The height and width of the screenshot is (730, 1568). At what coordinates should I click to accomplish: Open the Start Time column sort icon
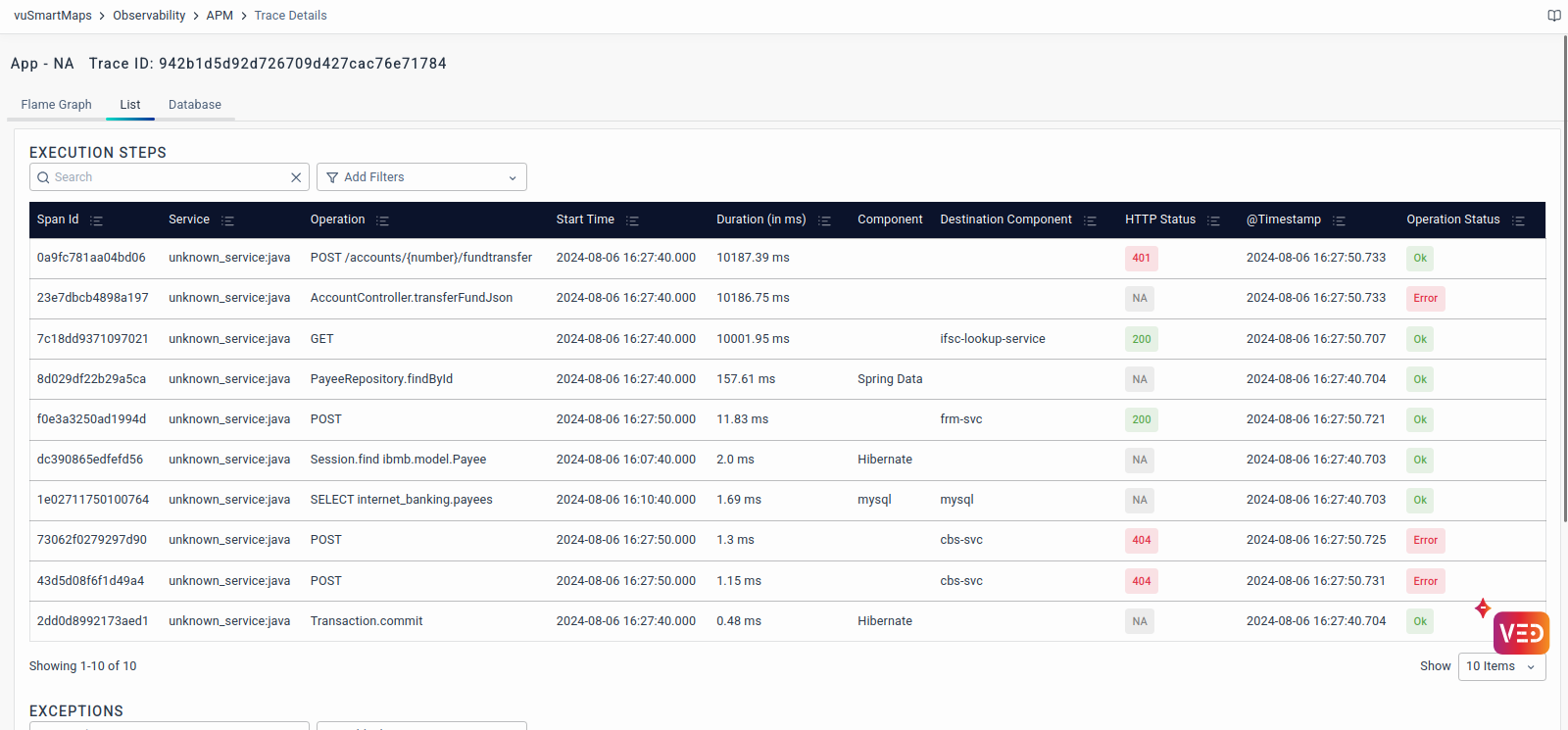[632, 220]
